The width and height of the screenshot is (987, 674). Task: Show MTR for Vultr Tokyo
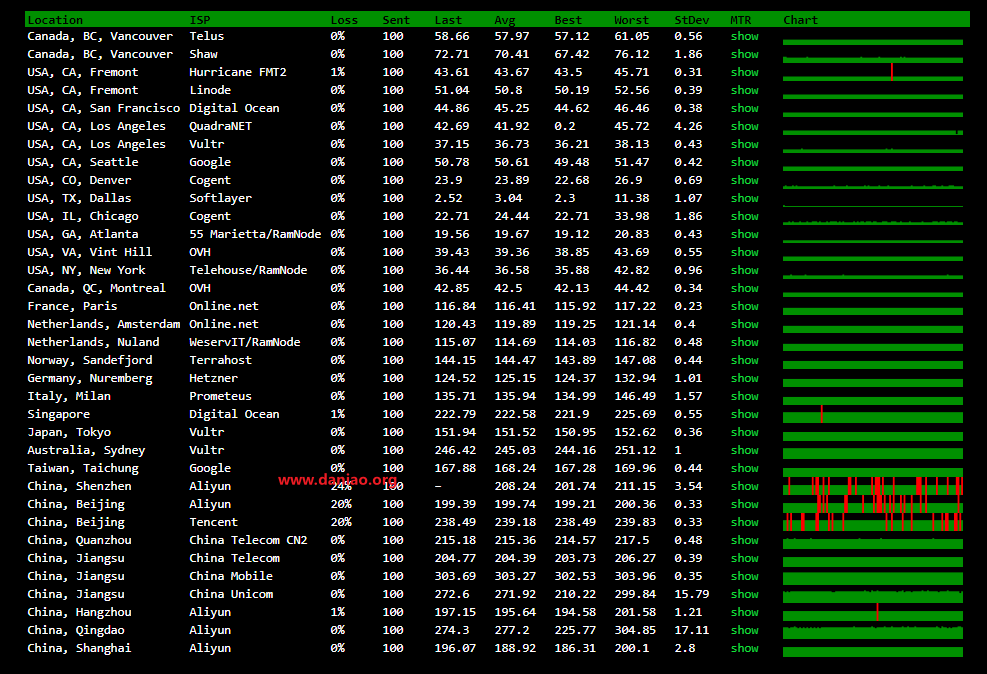point(744,432)
